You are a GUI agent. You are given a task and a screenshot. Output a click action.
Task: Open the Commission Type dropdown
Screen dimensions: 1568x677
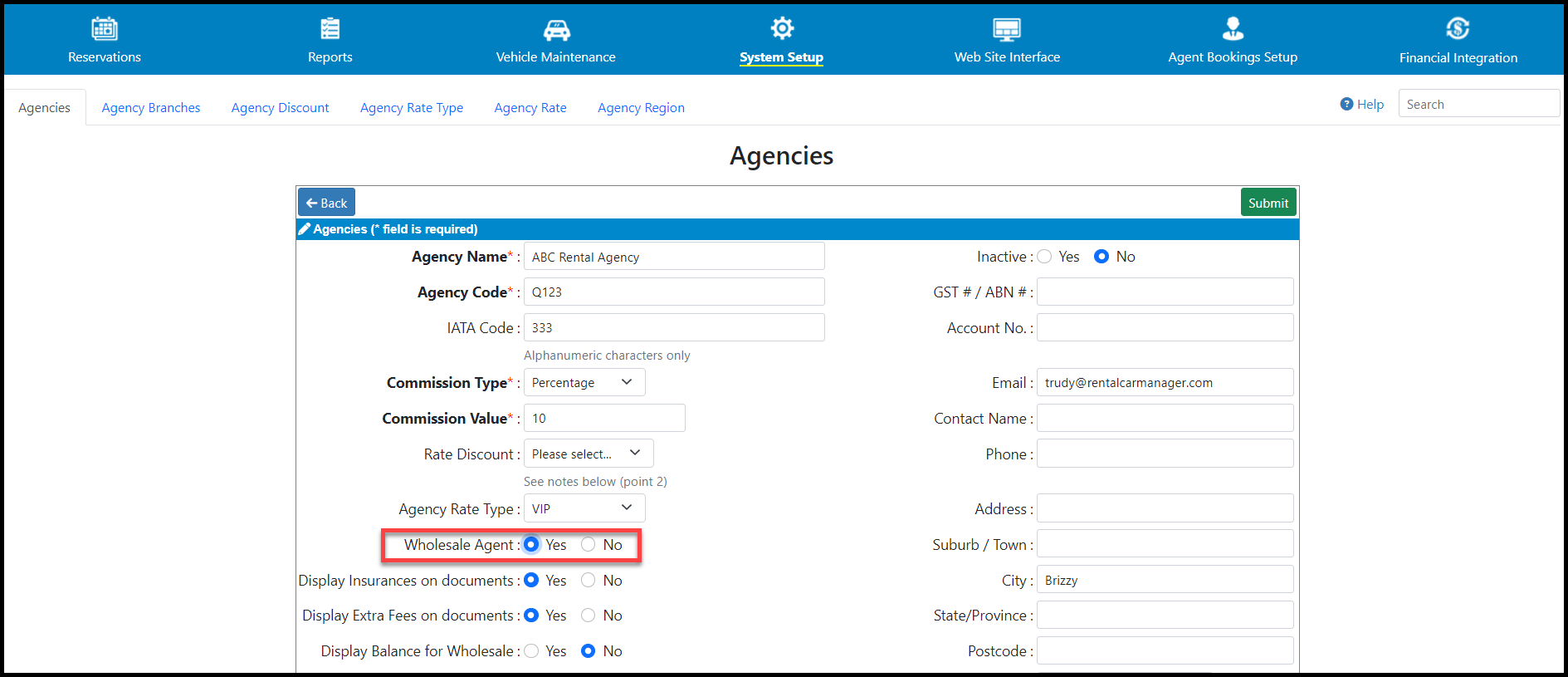tap(584, 382)
